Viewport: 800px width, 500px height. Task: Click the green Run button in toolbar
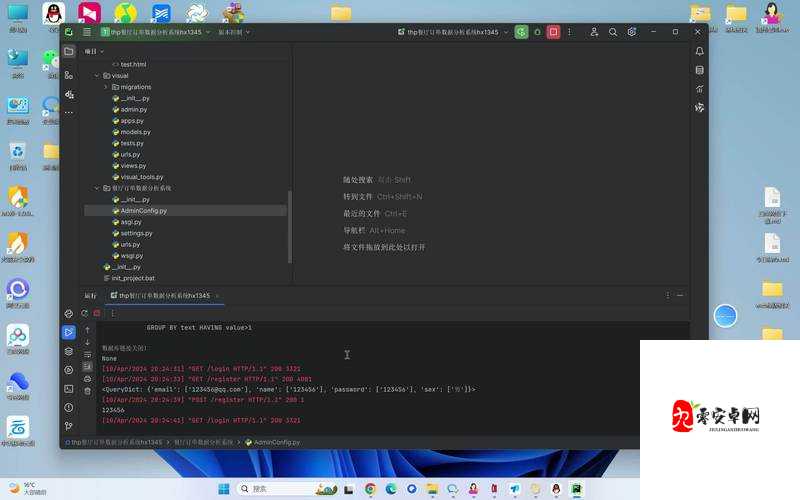click(x=521, y=32)
